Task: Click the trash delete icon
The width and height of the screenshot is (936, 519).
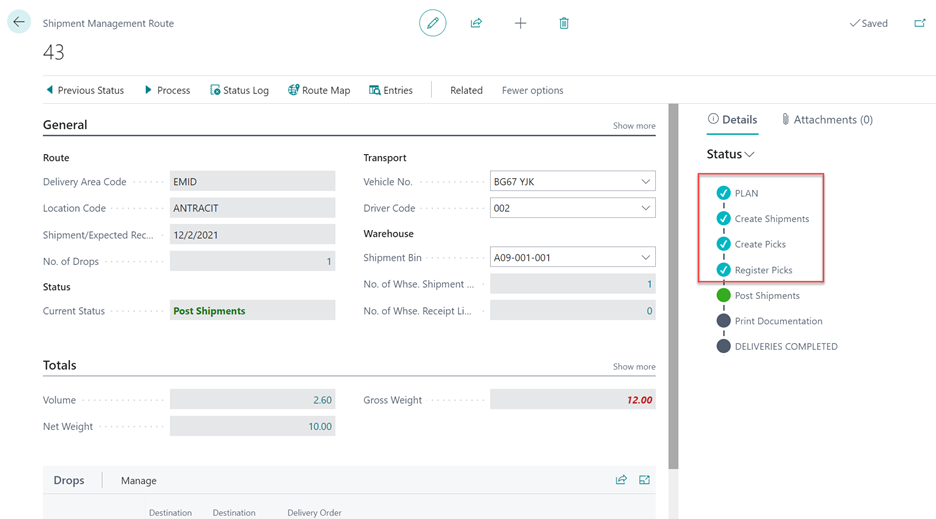Action: click(x=564, y=23)
